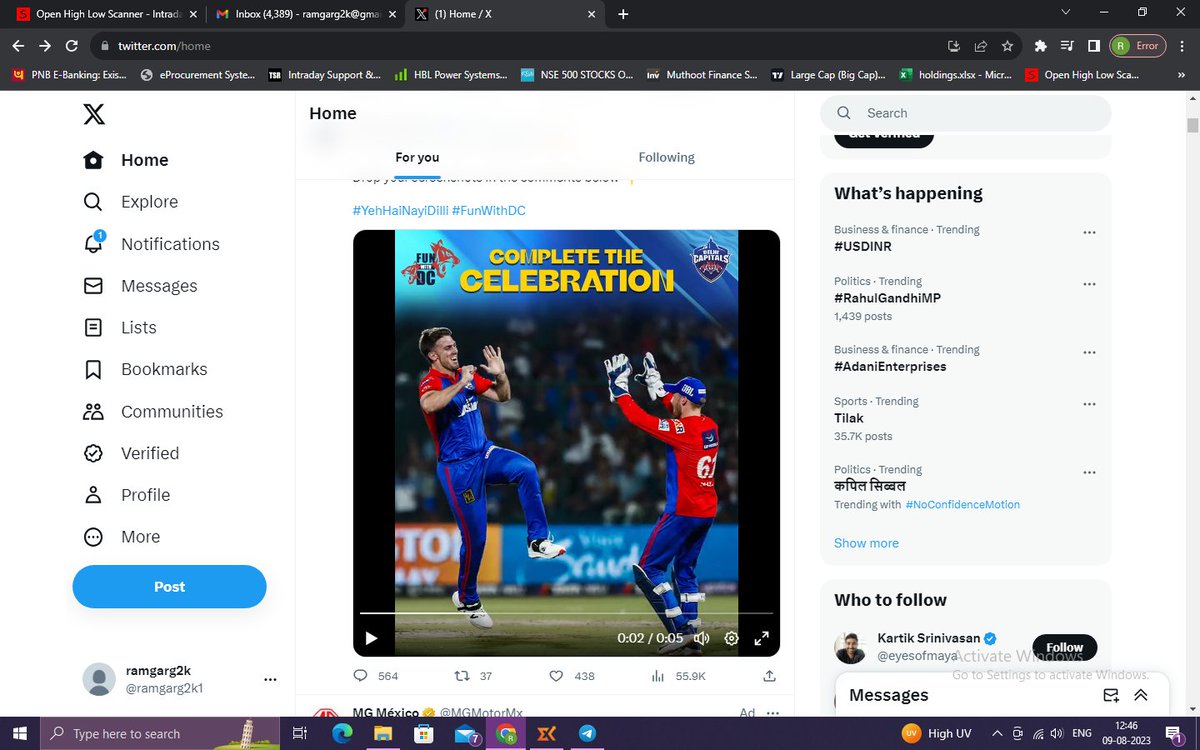Image resolution: width=1200 pixels, height=750 pixels.
Task: Bookmark this page with star icon
Action: pyautogui.click(x=1007, y=46)
